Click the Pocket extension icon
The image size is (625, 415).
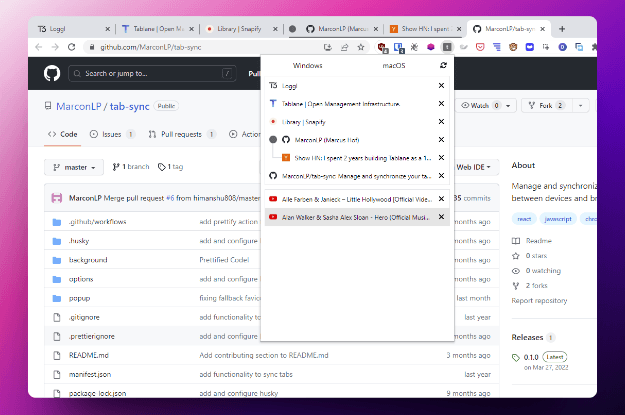480,47
